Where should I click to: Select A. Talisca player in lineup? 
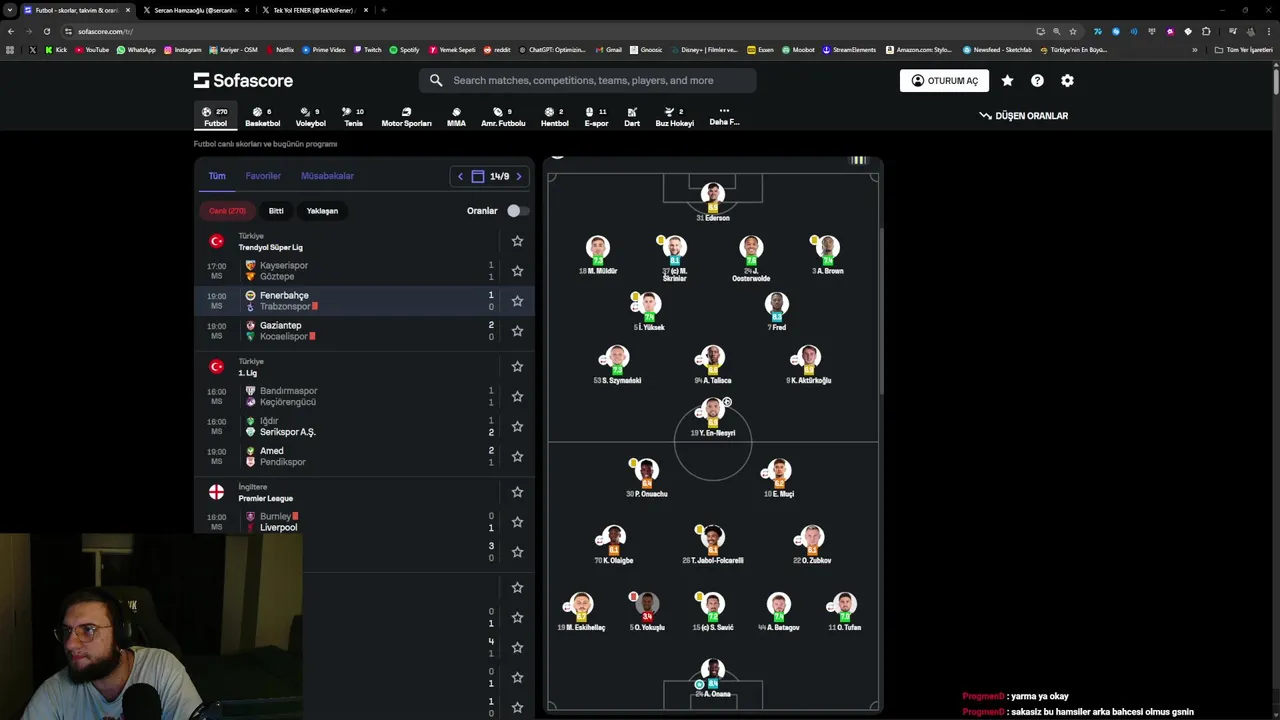(713, 365)
